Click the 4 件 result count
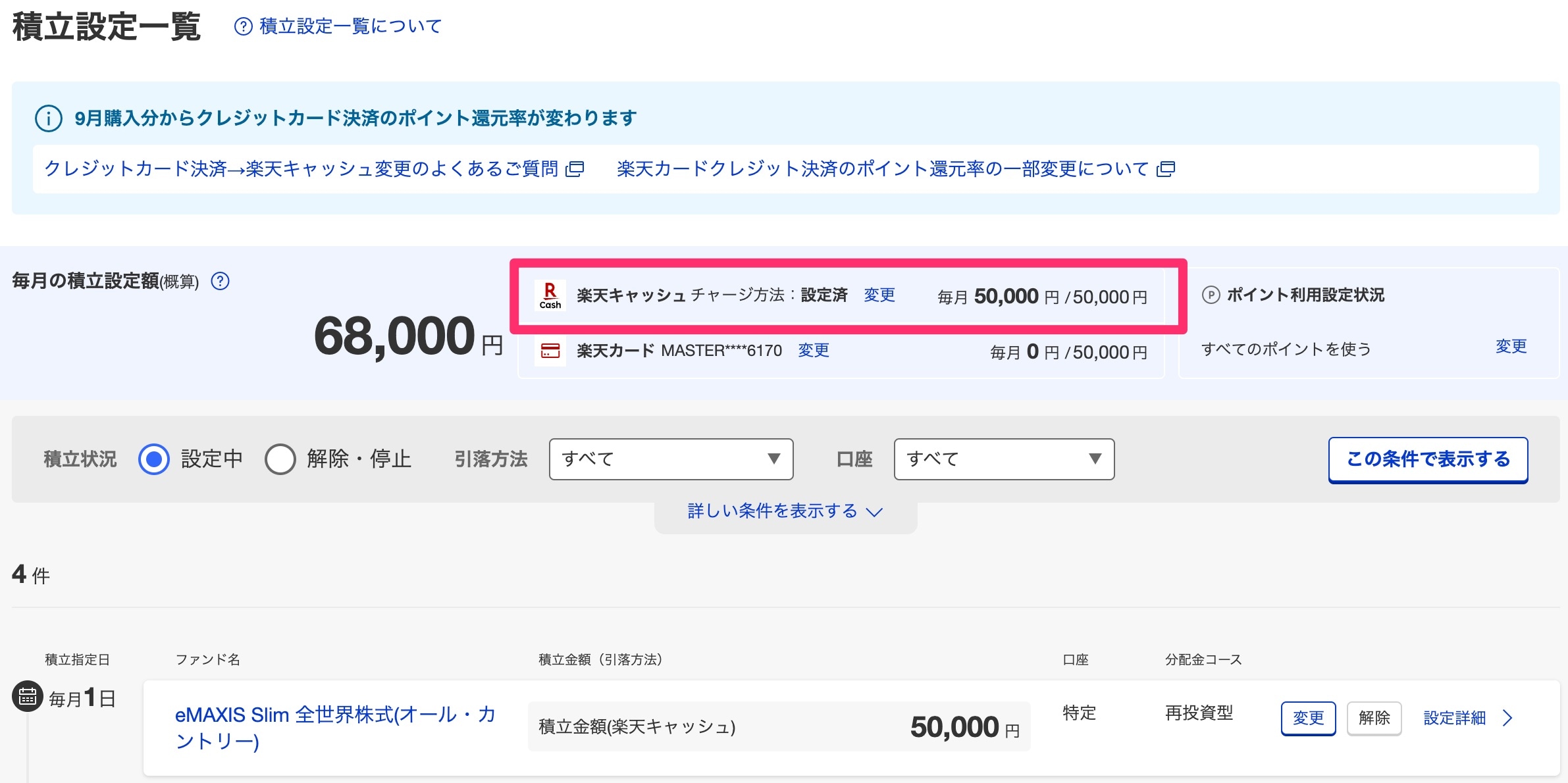 [31, 575]
